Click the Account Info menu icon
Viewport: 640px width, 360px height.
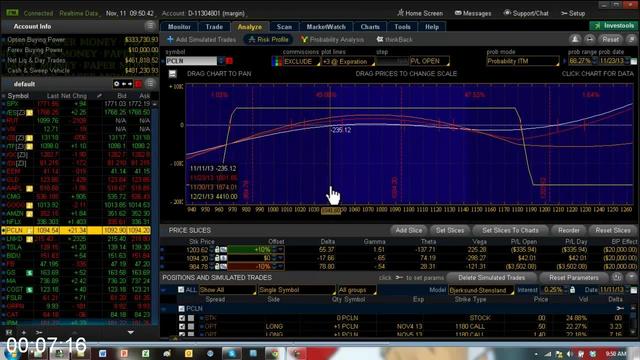tap(150, 26)
